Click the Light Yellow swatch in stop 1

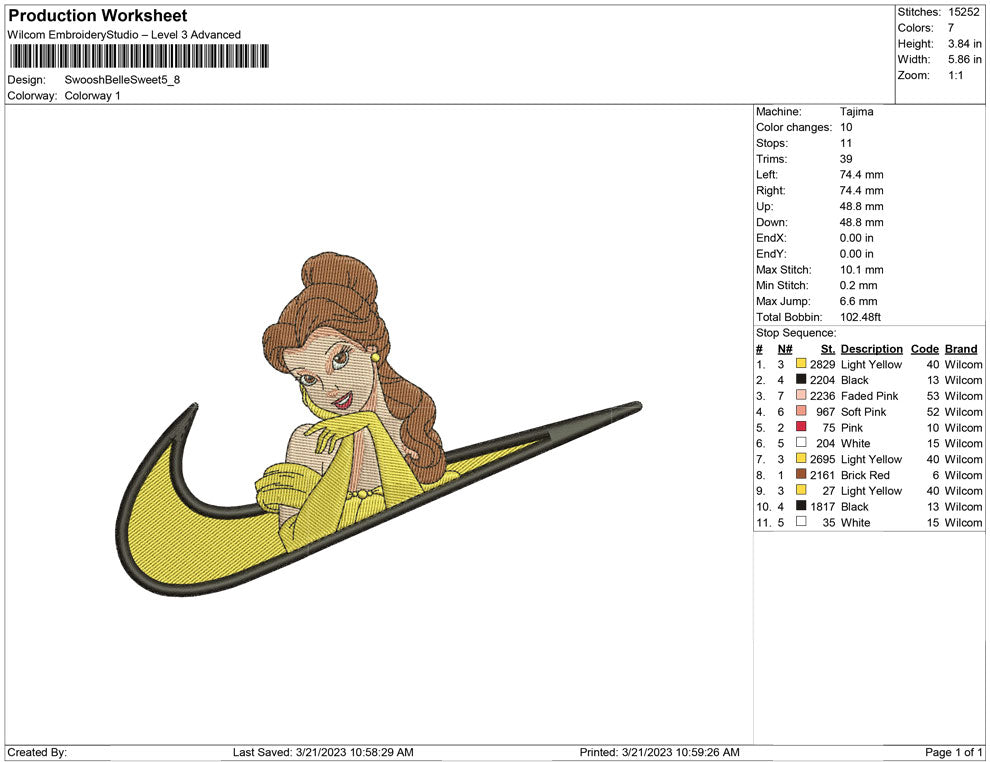point(801,365)
